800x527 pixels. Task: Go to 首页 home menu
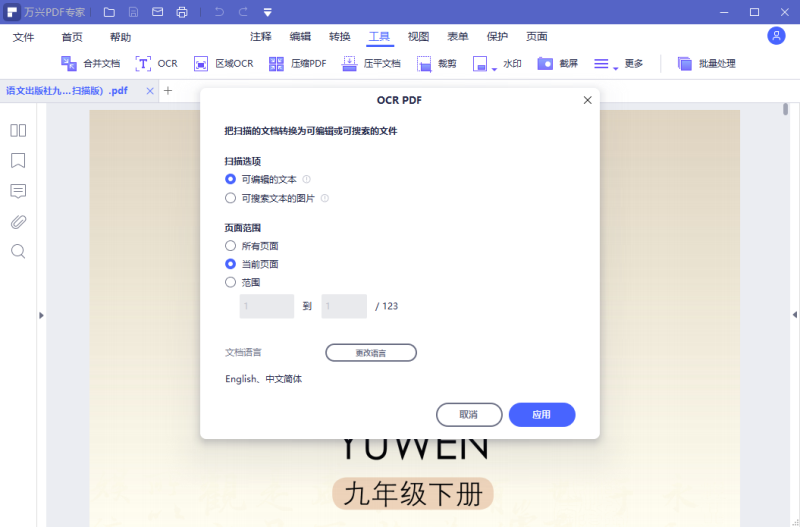tap(72, 37)
